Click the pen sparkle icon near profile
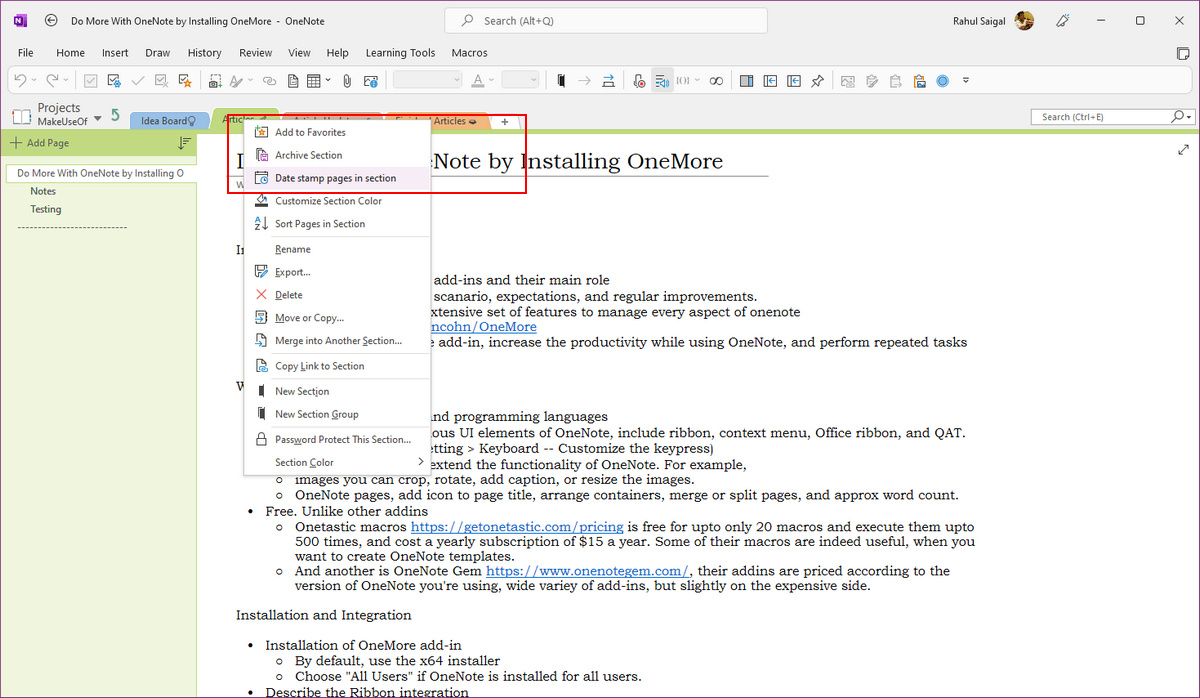This screenshot has width=1200, height=698. tap(1064, 21)
